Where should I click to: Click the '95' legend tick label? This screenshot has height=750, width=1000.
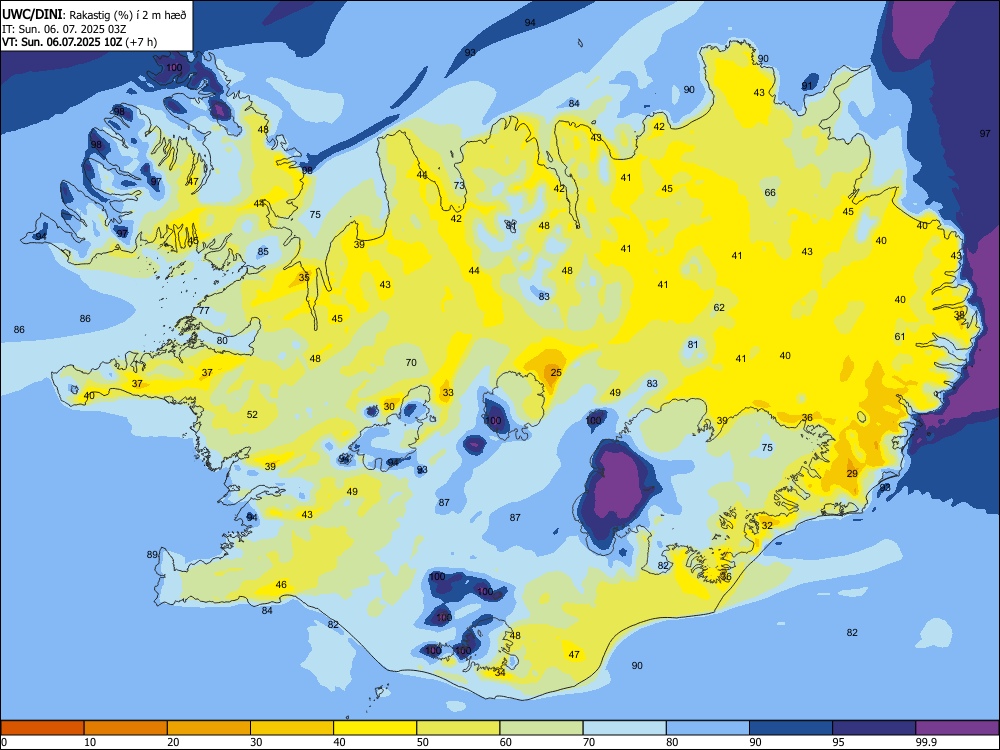(x=838, y=742)
